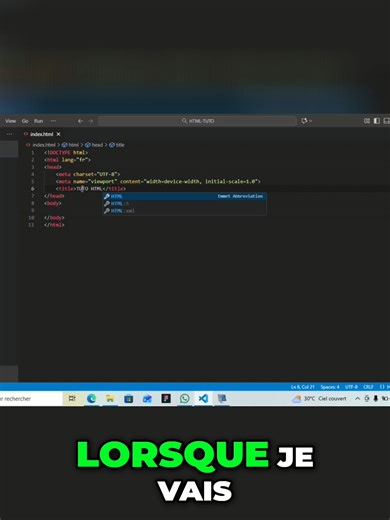Click the 30°C Ciel couvert weather widget
Viewport: 390px width, 520px height.
coord(319,399)
